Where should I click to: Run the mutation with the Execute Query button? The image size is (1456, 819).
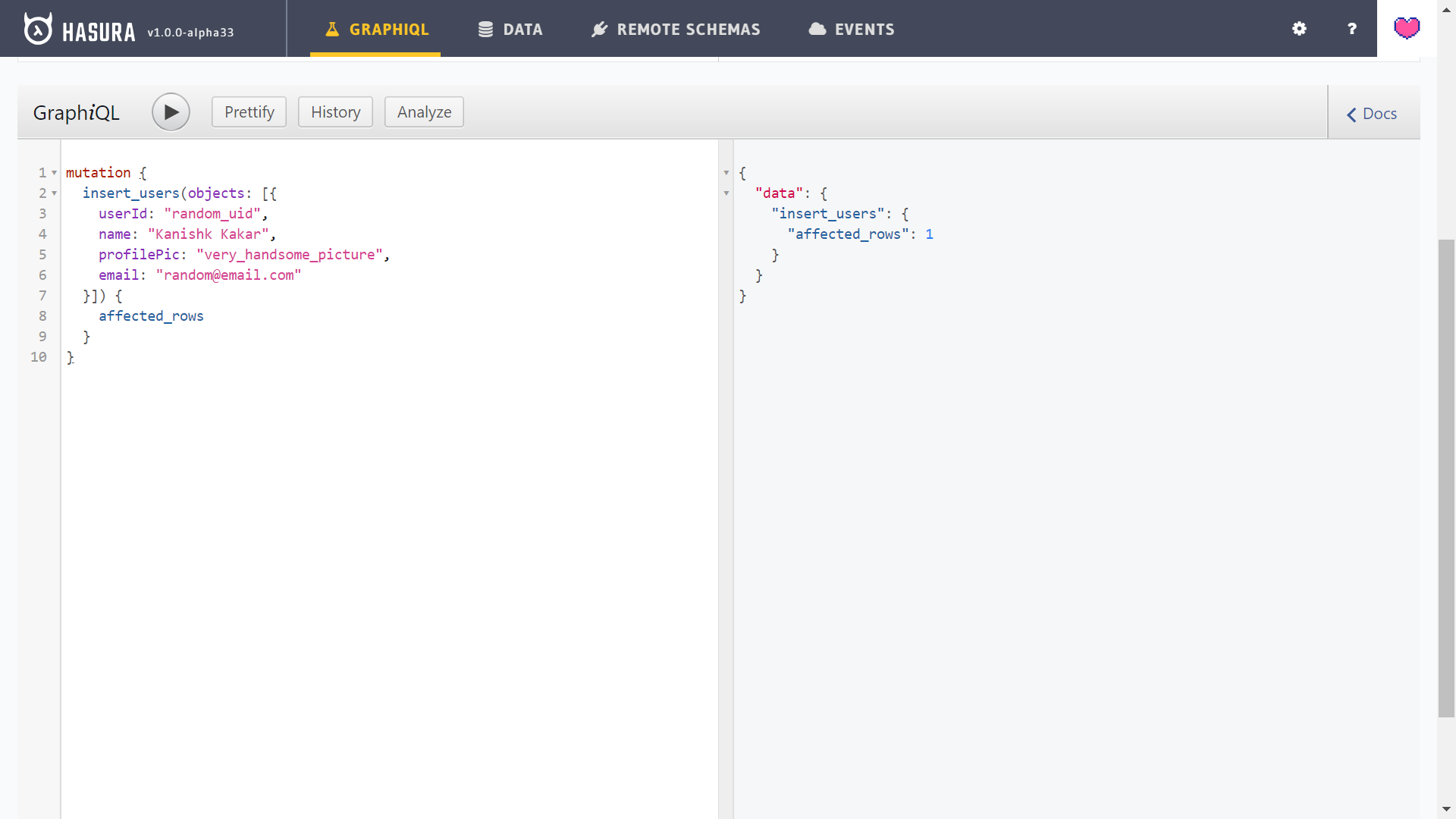171,112
